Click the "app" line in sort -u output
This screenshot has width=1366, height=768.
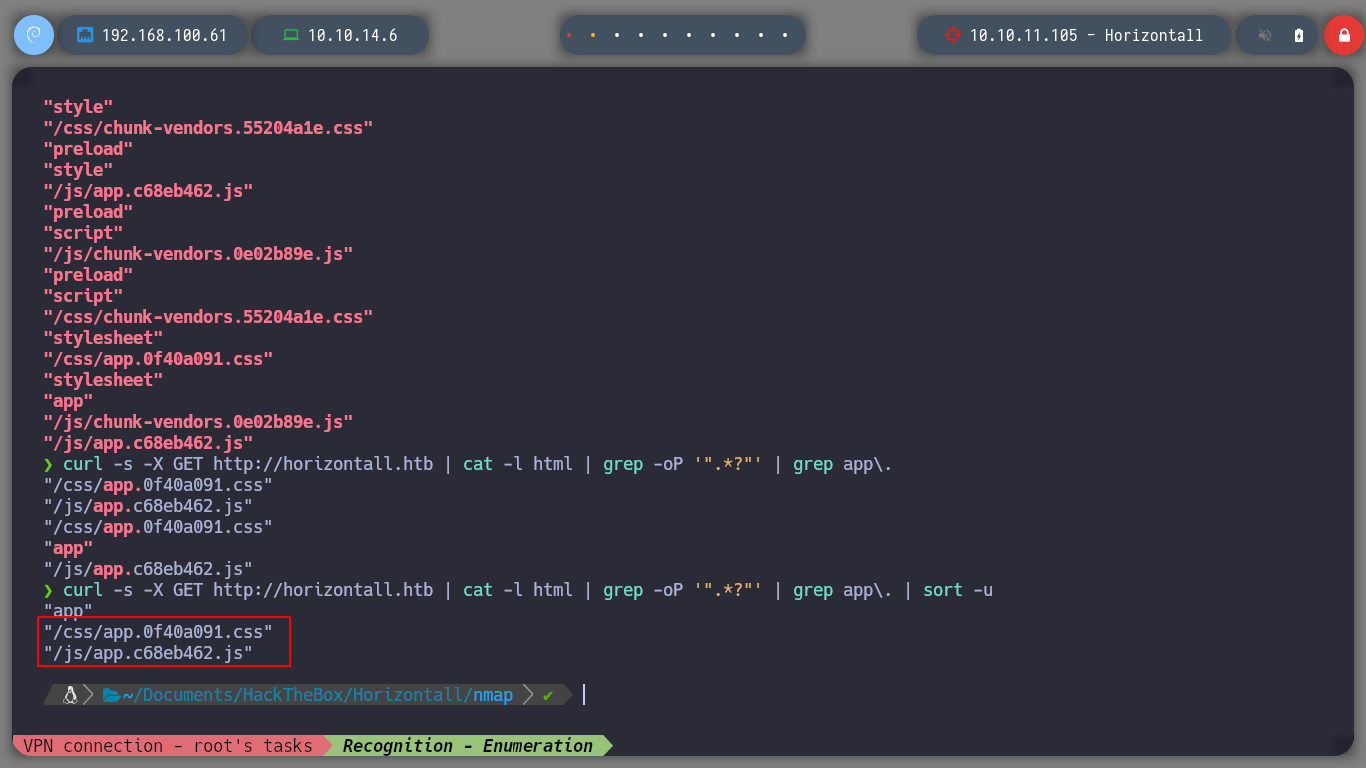(x=68, y=611)
